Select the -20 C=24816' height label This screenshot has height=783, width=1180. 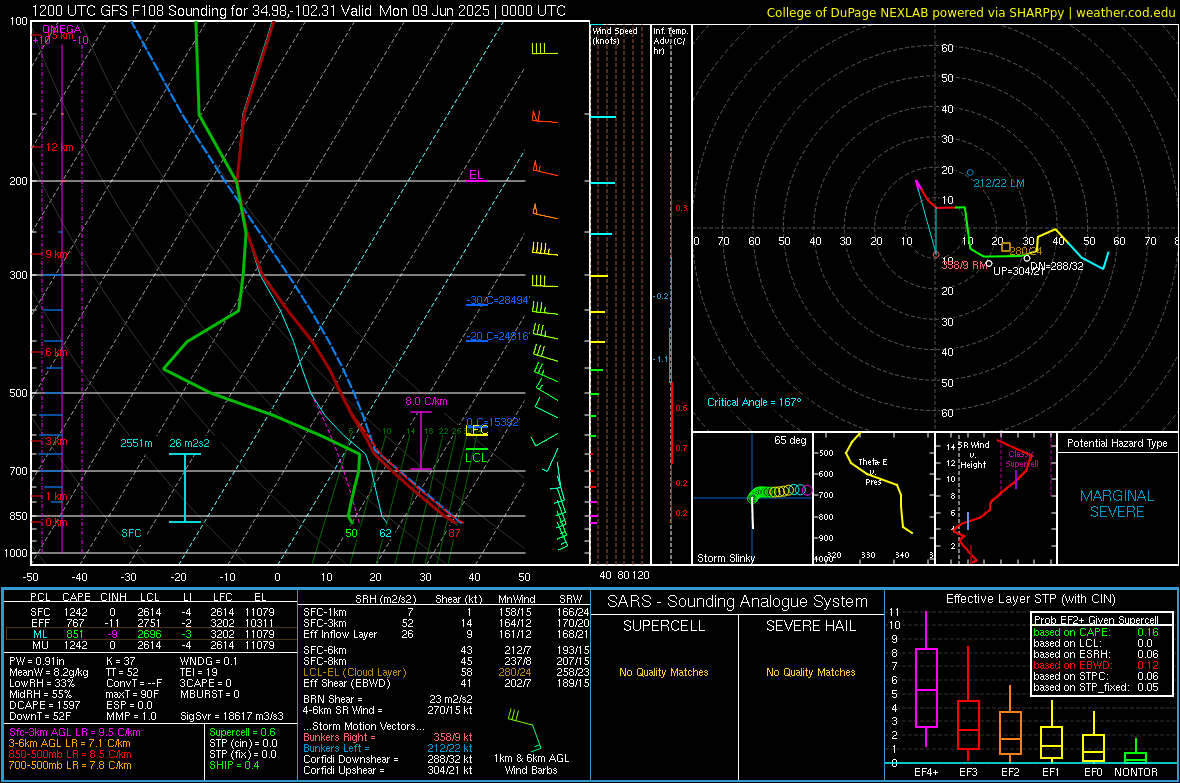(x=497, y=336)
